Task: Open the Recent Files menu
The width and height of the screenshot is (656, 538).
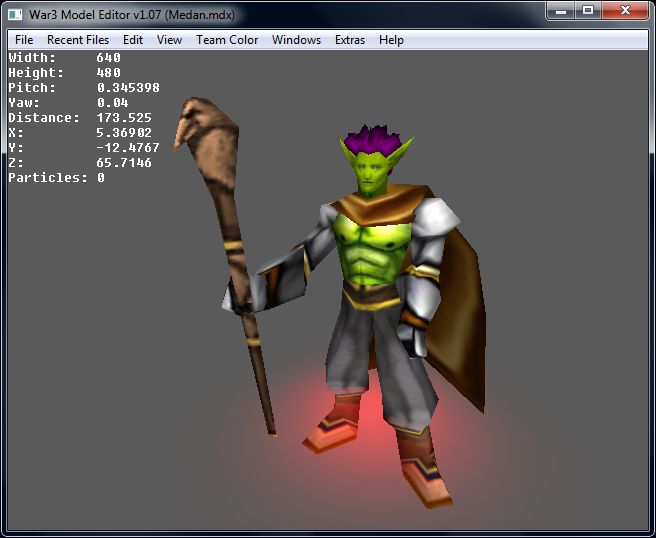Action: click(x=78, y=40)
